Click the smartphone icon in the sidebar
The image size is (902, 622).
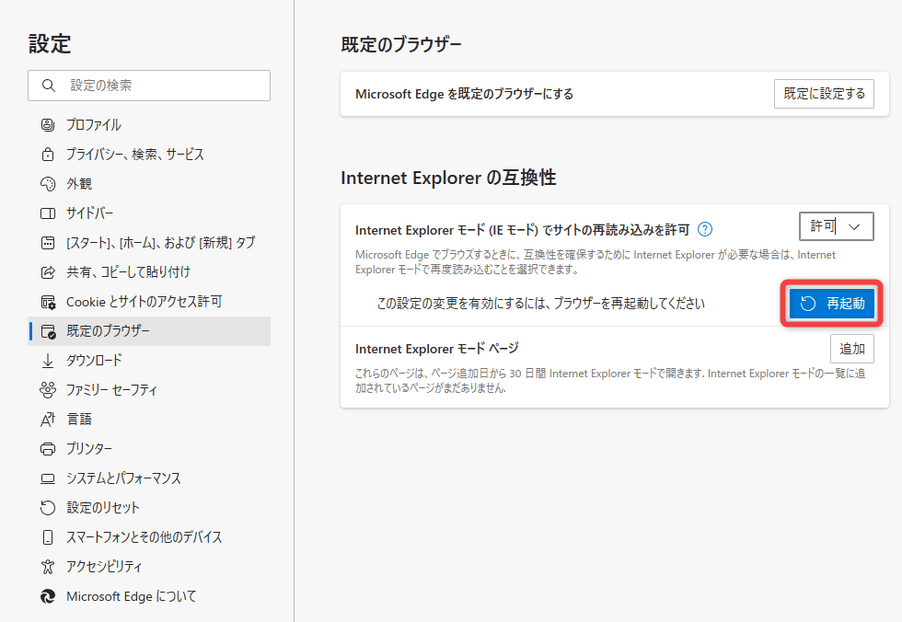pyautogui.click(x=48, y=537)
